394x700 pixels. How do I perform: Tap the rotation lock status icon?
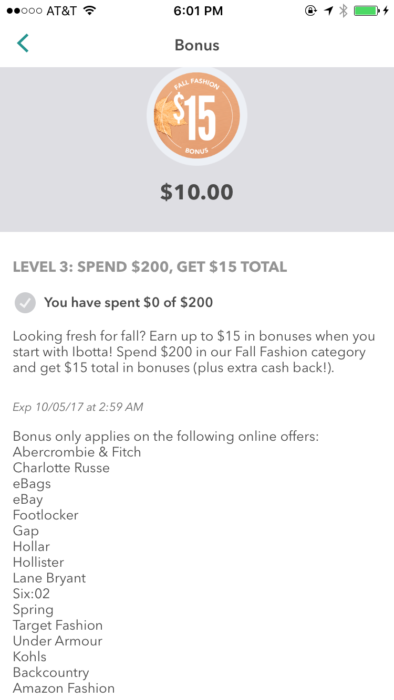click(311, 11)
